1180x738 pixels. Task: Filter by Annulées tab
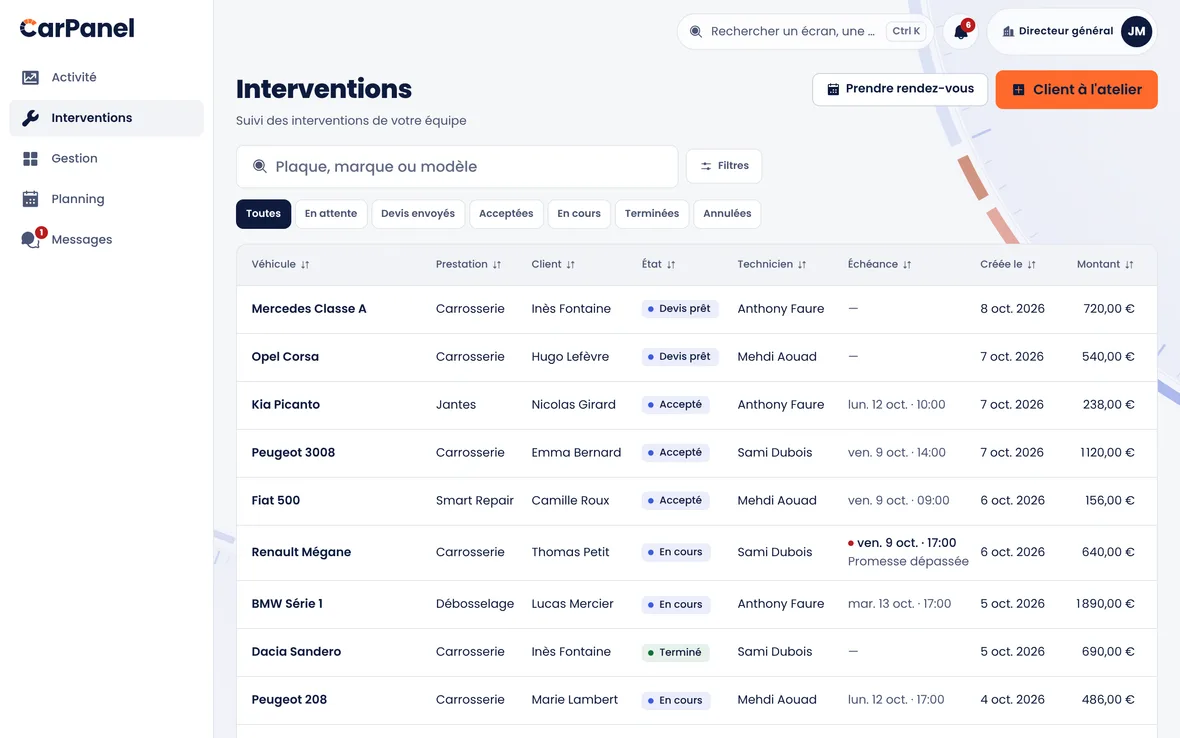727,214
